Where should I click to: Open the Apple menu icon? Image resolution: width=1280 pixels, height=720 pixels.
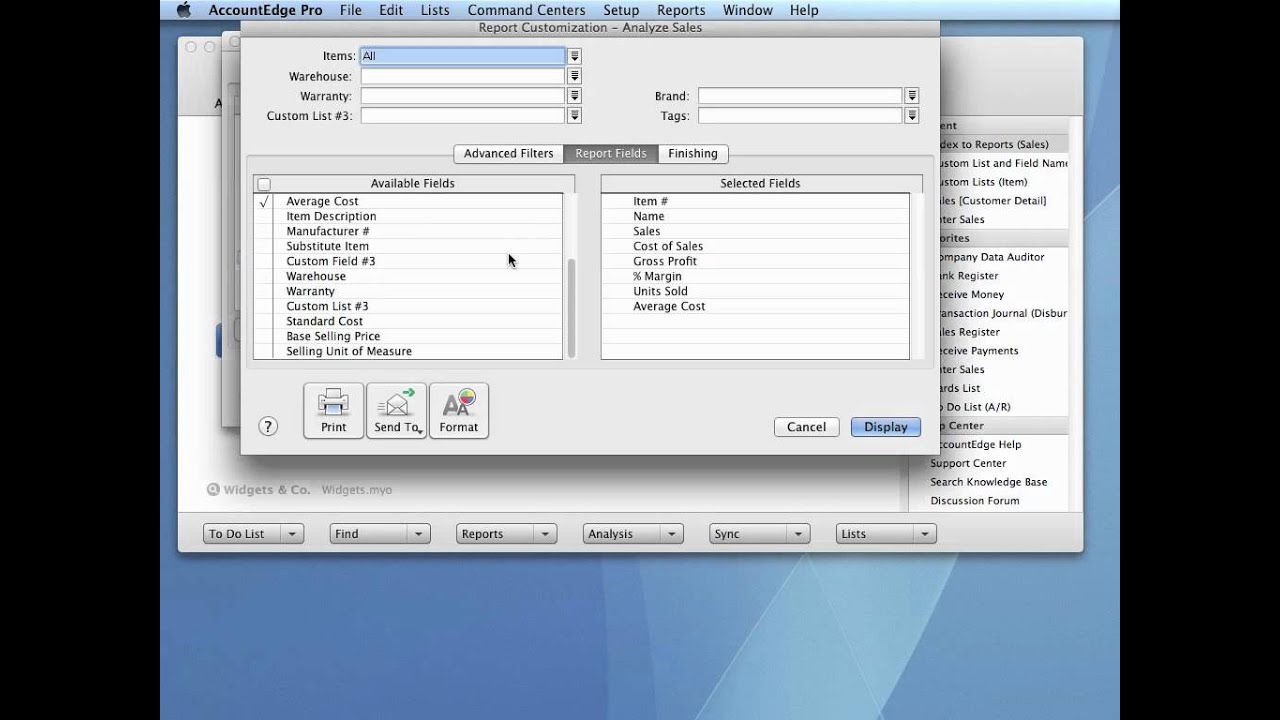pyautogui.click(x=182, y=10)
